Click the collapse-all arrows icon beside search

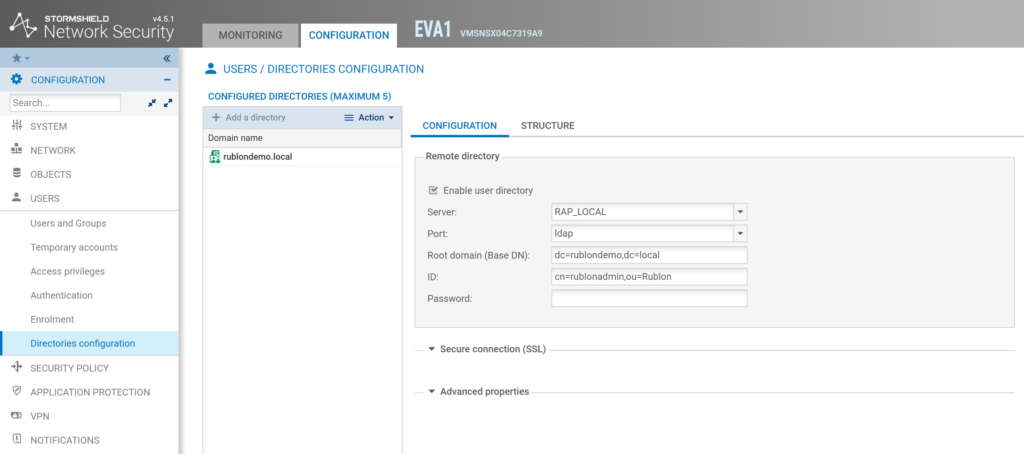[152, 103]
